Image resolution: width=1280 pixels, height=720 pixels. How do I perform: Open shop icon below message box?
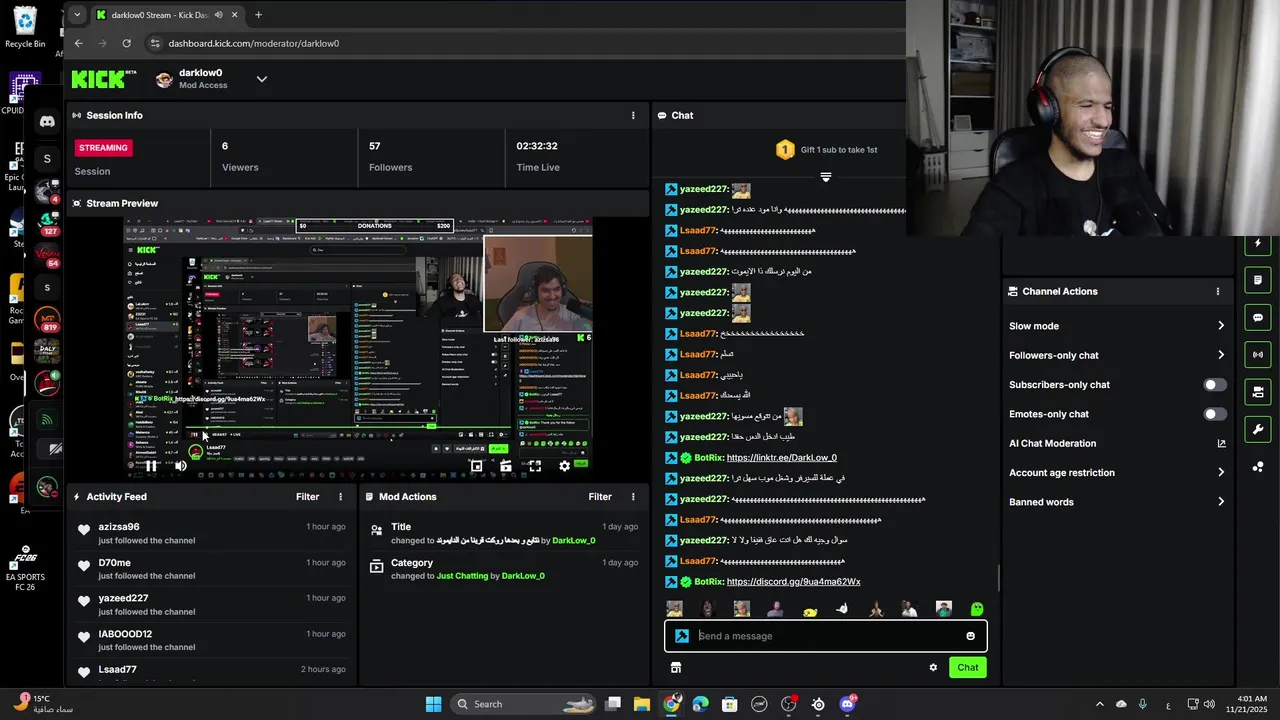pyautogui.click(x=676, y=667)
